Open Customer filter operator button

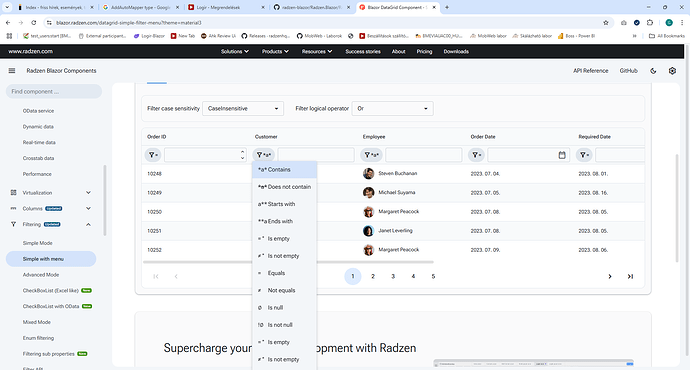pos(263,155)
